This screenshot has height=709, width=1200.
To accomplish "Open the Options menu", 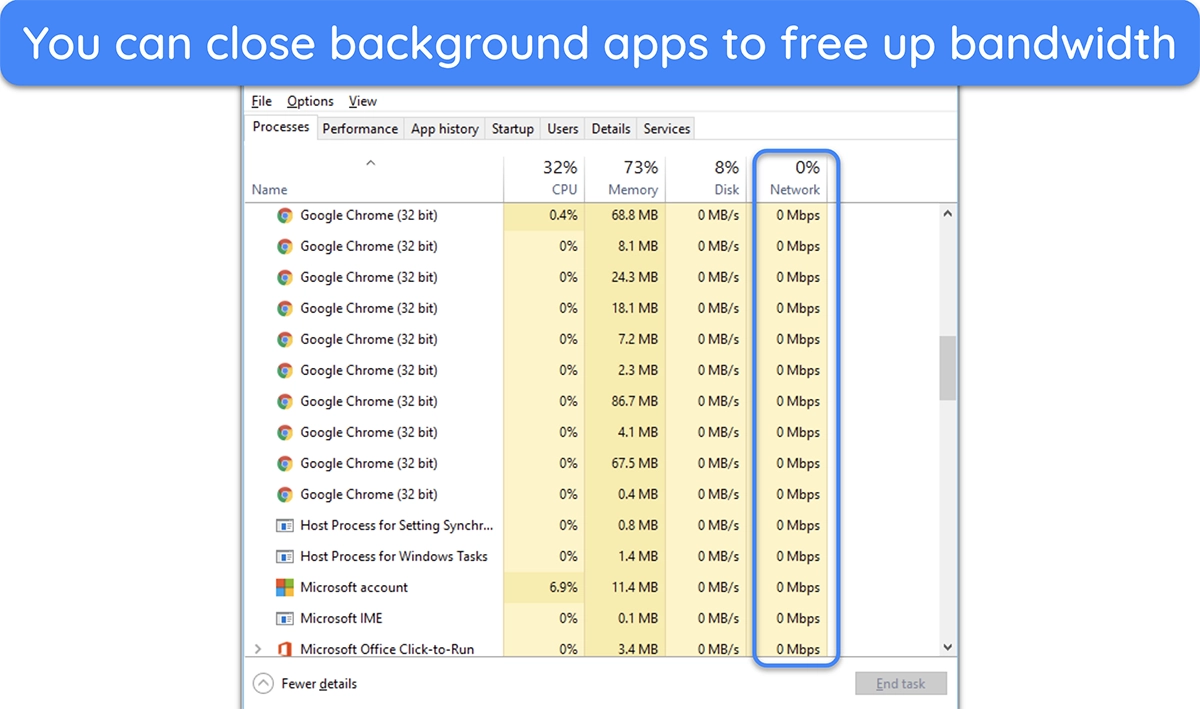I will coord(310,101).
